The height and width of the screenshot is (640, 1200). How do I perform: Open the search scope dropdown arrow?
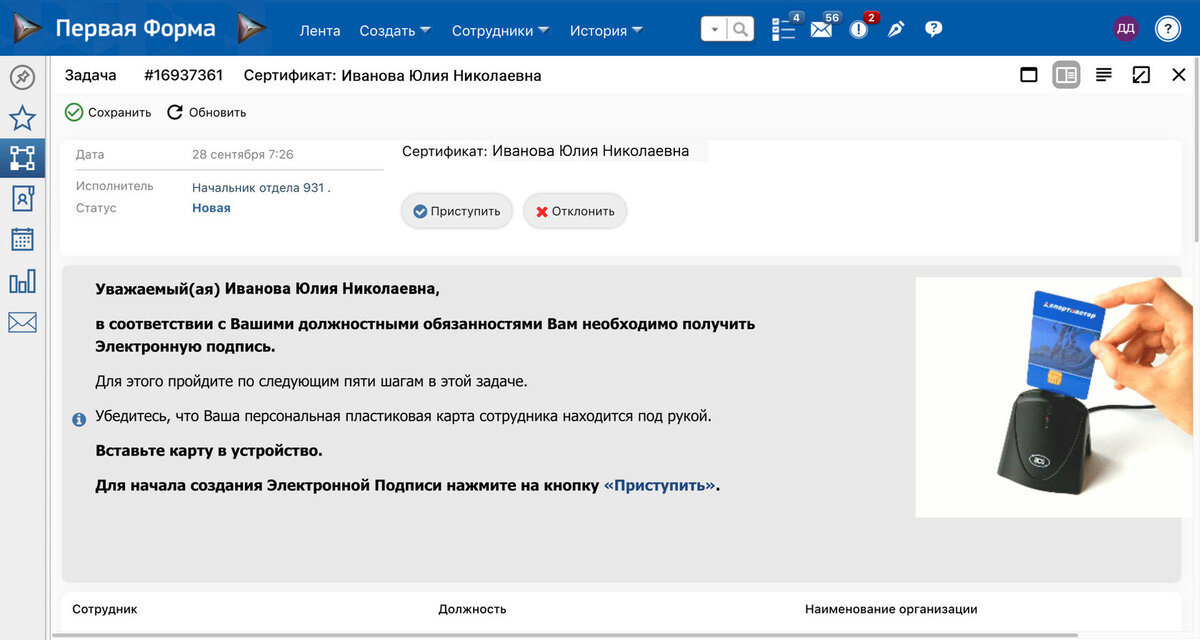click(x=713, y=29)
